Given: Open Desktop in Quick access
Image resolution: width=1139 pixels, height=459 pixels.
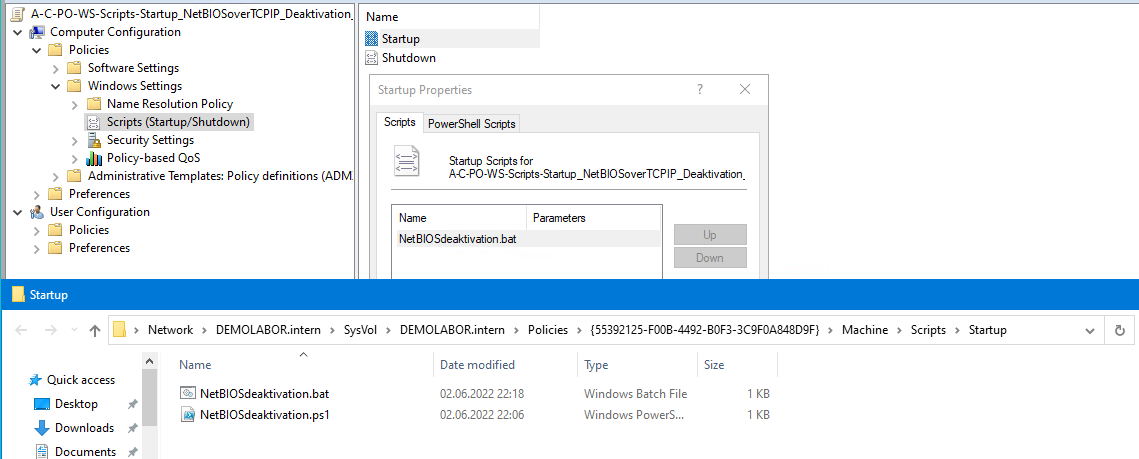Looking at the screenshot, I should point(76,404).
